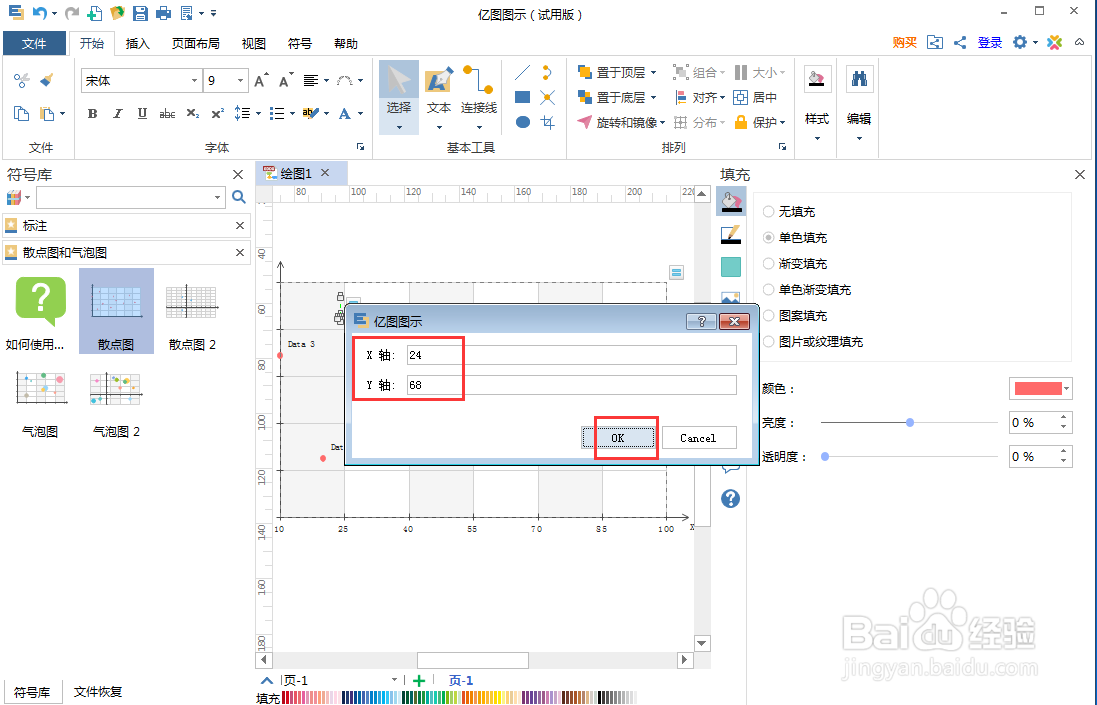Switch to the Page Layout (页面布局) tab
The height and width of the screenshot is (705, 1097).
click(196, 43)
